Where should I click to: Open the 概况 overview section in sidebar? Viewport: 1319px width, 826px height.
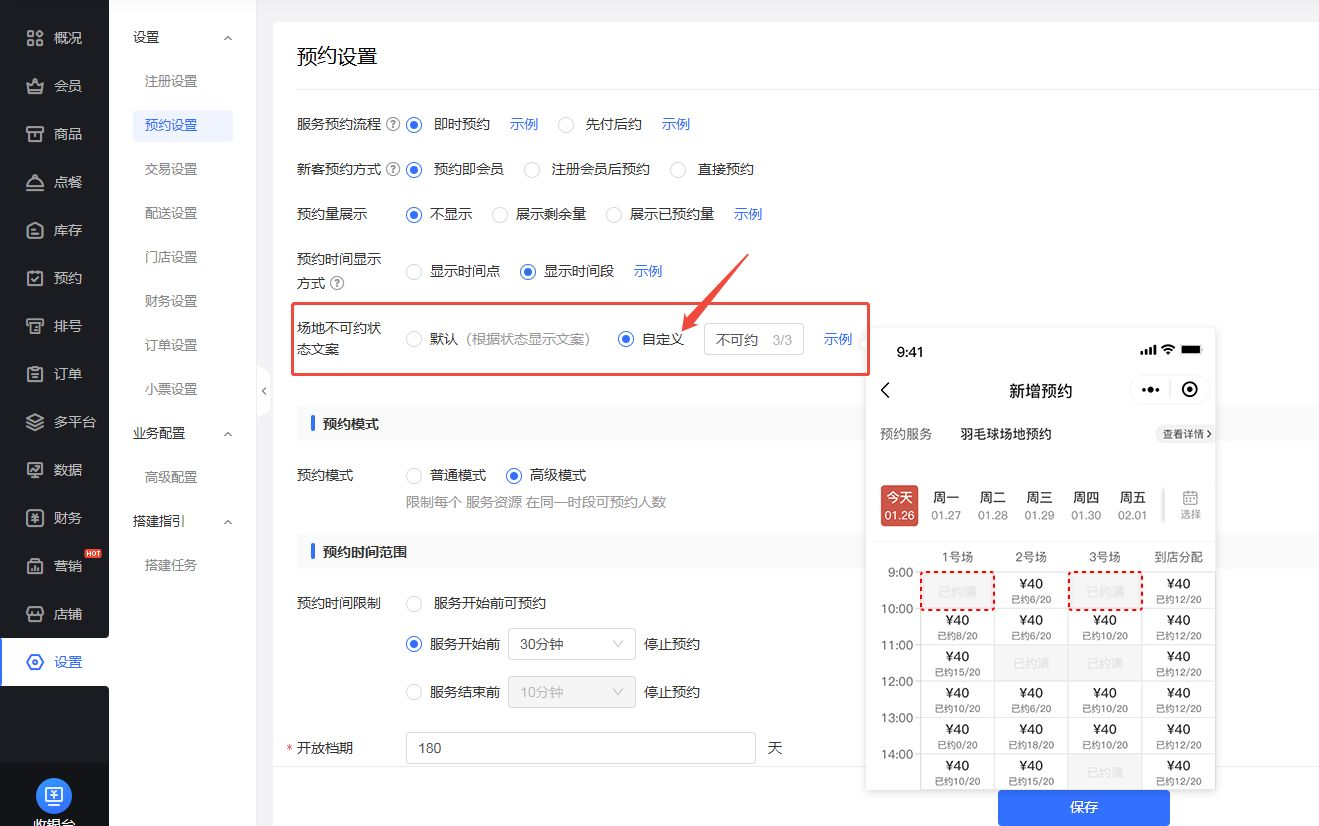click(x=54, y=38)
